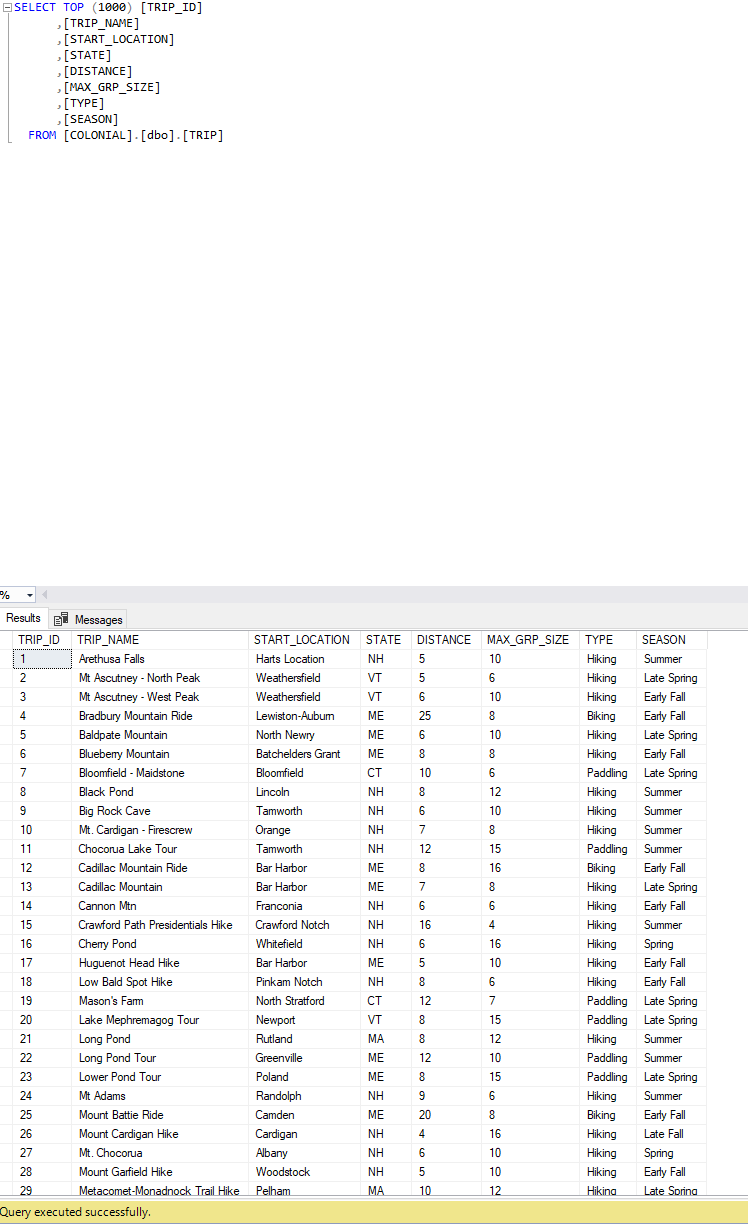Viewport: 748px width, 1224px height.
Task: Select the START_LOCATION column header
Action: [302, 640]
